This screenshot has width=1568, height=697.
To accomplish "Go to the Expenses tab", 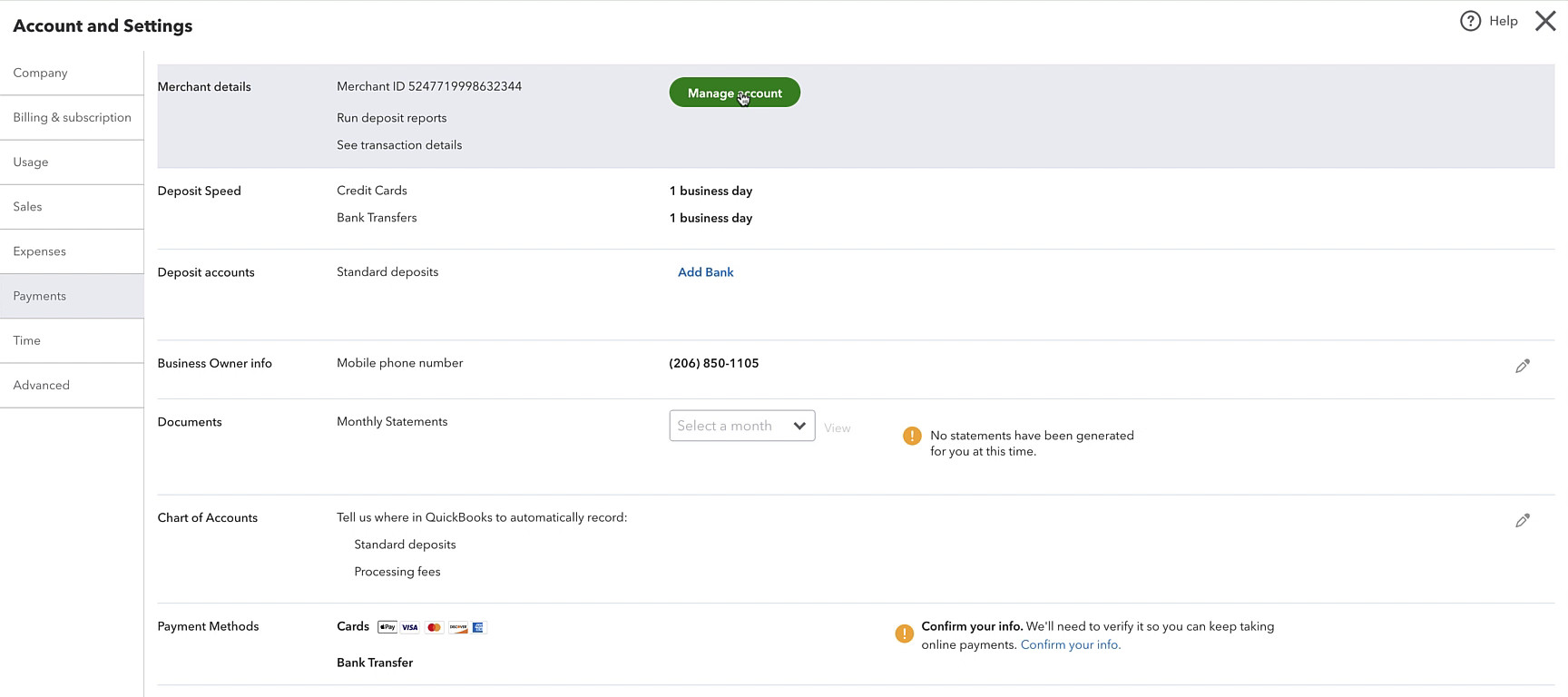I will tap(72, 251).
